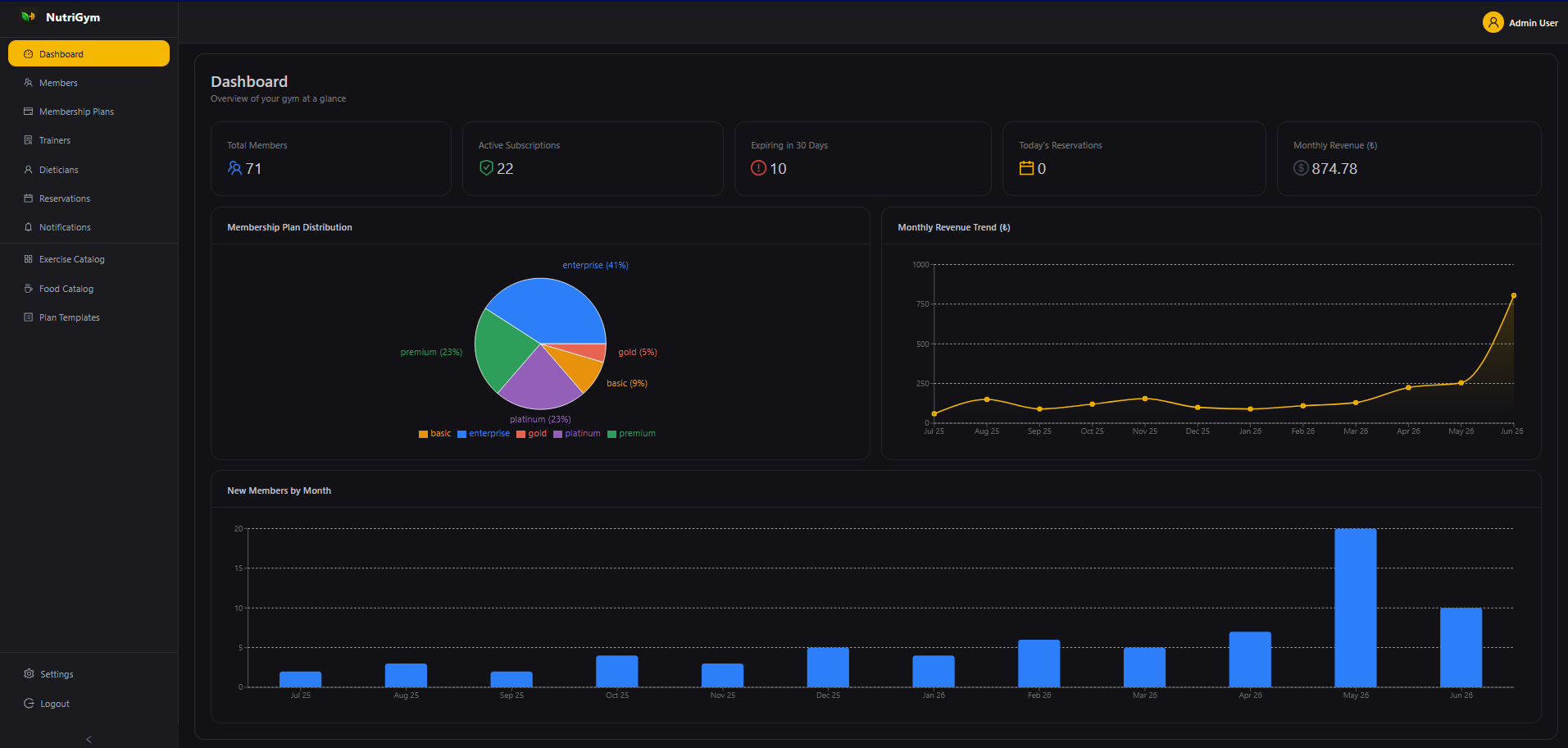This screenshot has width=1568, height=748.
Task: Click the 'enterprise (41%)' pie label
Action: pos(595,265)
